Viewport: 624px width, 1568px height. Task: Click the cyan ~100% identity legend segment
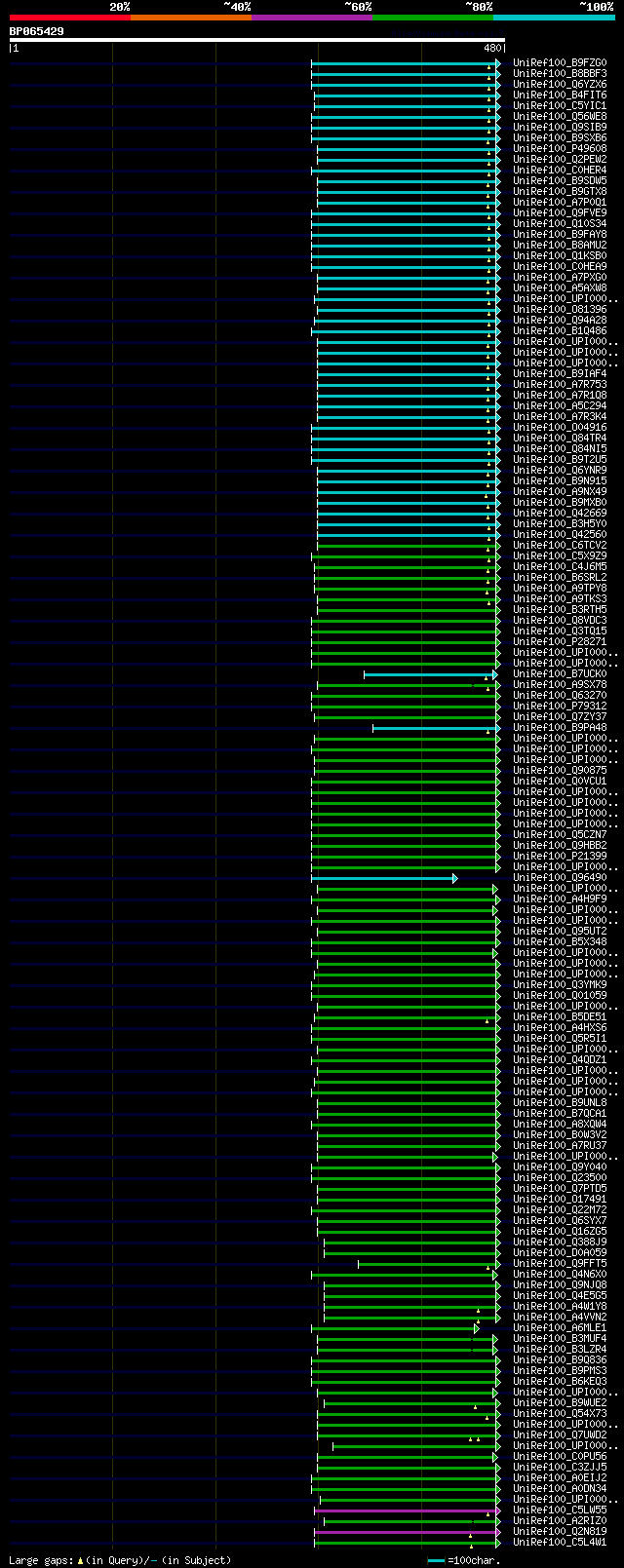[x=553, y=18]
